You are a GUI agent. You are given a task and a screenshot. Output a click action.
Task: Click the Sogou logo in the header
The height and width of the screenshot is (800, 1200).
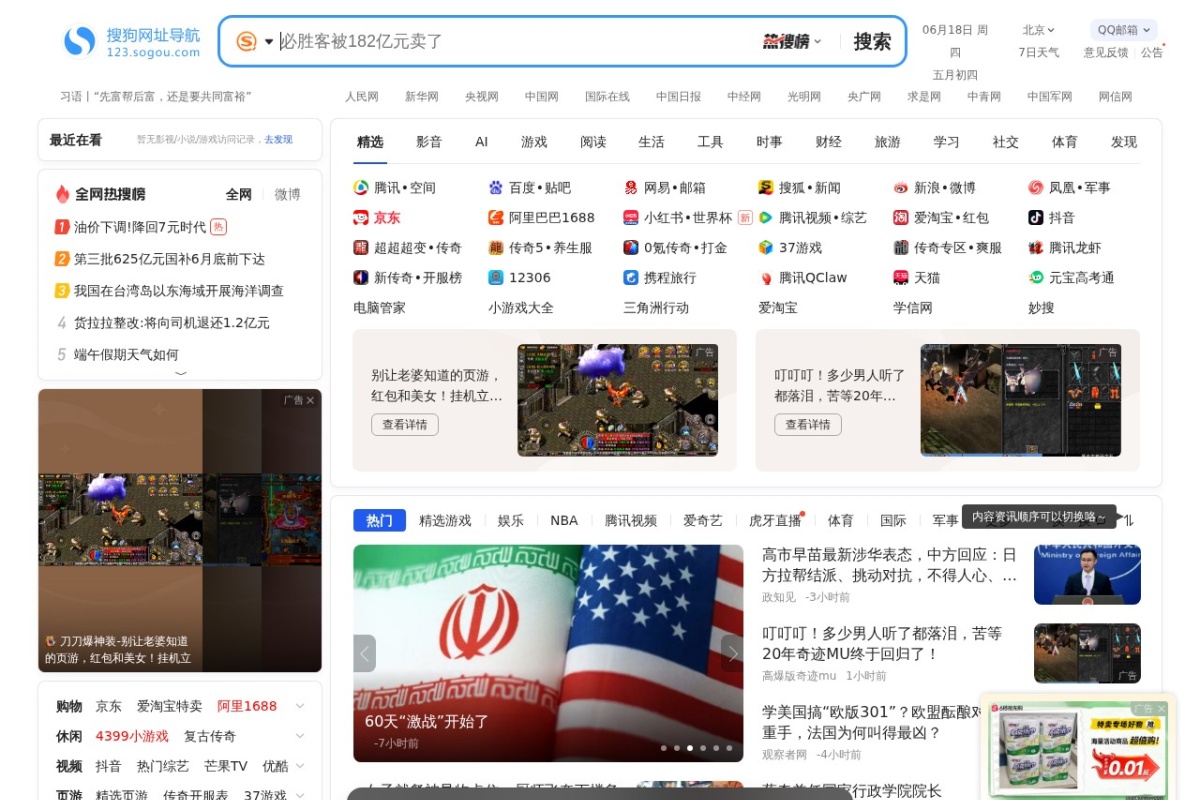tap(131, 41)
